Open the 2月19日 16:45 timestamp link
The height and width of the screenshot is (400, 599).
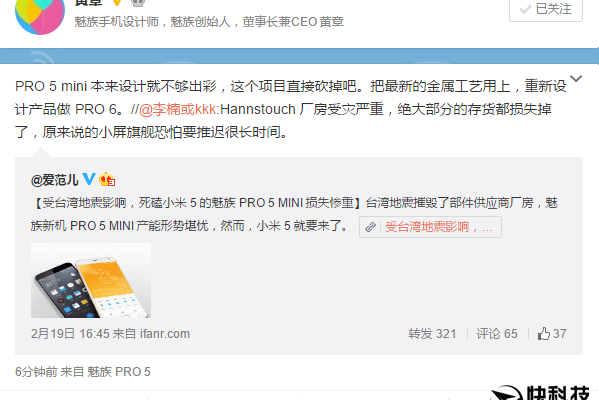70,334
